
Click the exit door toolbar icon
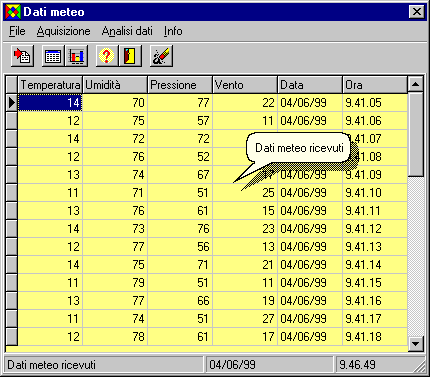click(130, 56)
